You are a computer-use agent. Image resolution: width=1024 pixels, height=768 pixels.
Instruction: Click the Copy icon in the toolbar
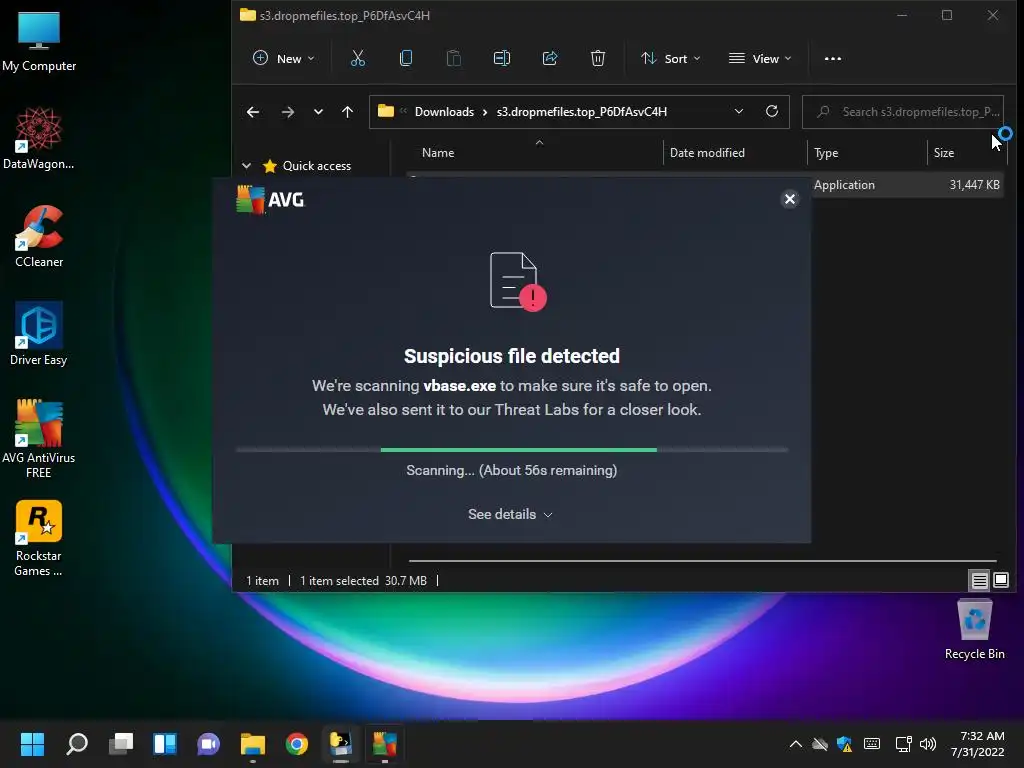coord(406,59)
